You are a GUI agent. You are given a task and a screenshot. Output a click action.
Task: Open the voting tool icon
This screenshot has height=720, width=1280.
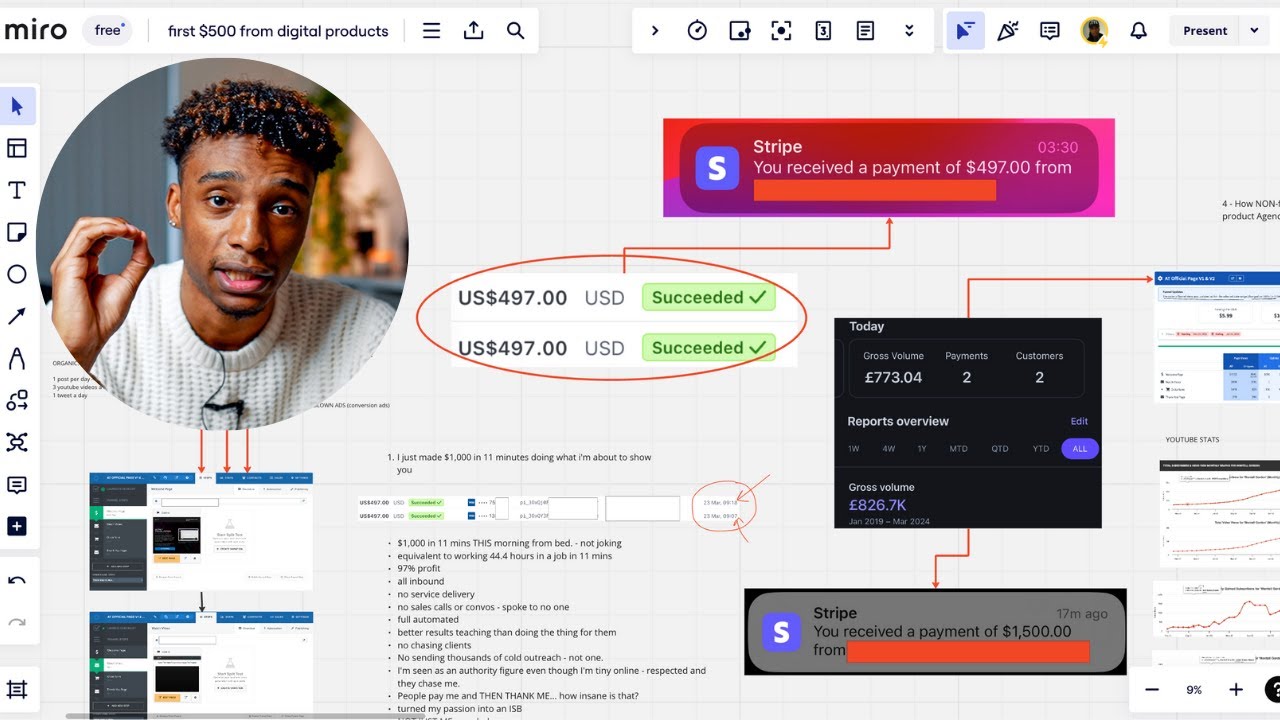pos(739,31)
